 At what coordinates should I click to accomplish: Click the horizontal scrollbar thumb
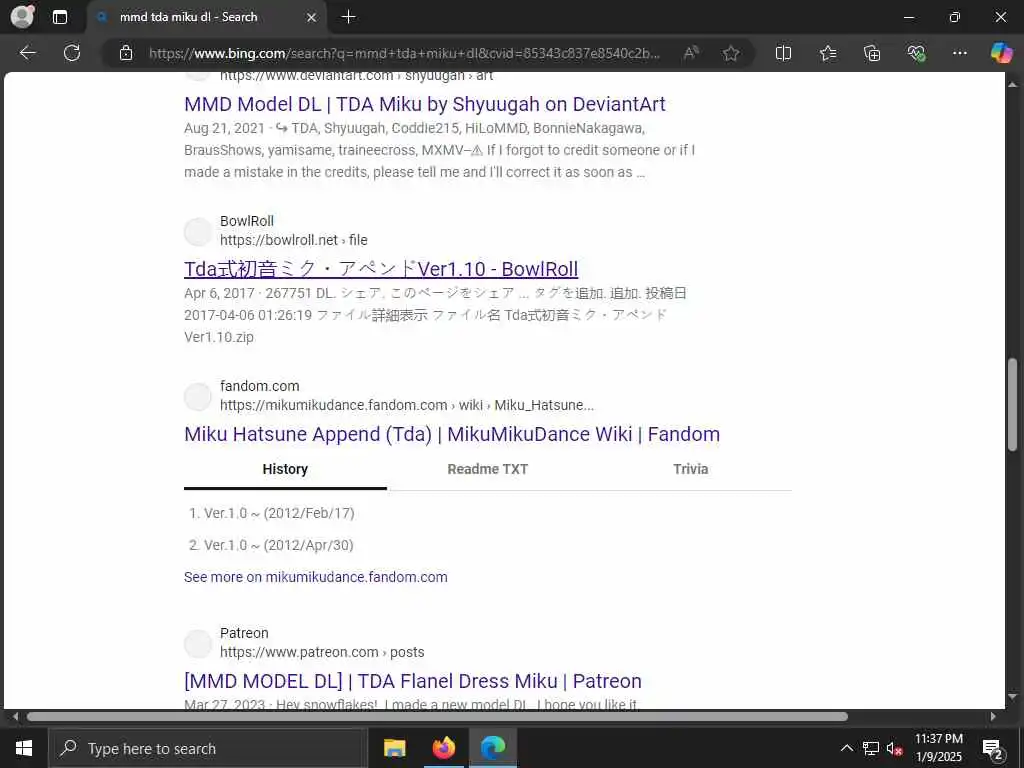[x=437, y=716]
